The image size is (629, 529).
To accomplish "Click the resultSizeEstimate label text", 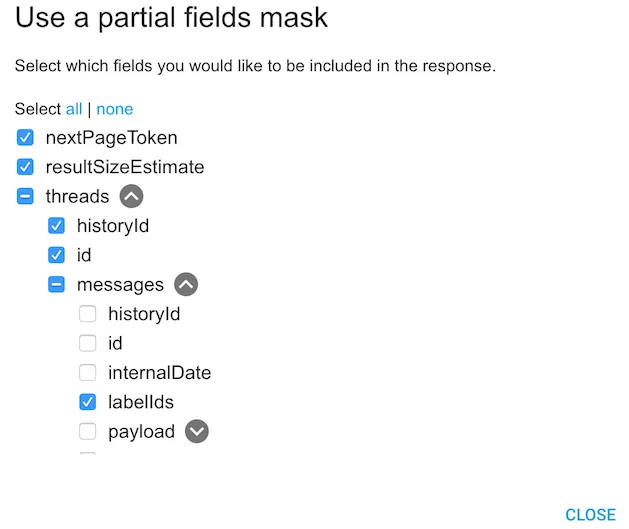I will tap(125, 167).
